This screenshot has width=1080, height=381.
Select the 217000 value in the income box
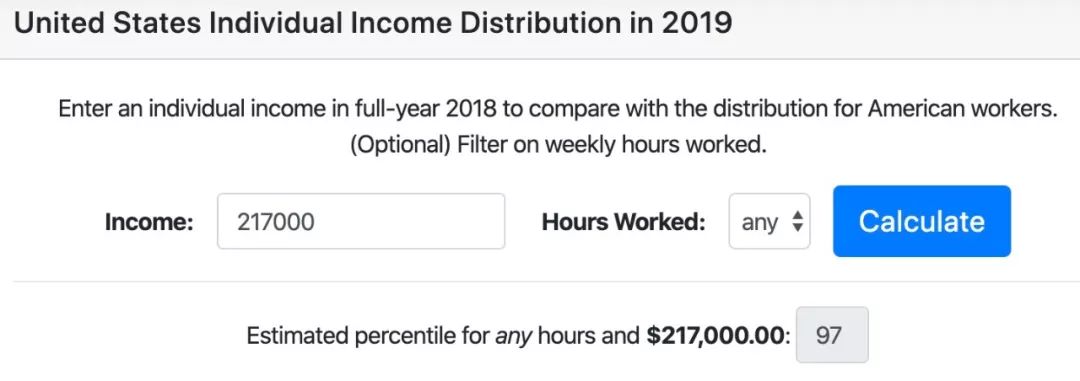(275, 222)
